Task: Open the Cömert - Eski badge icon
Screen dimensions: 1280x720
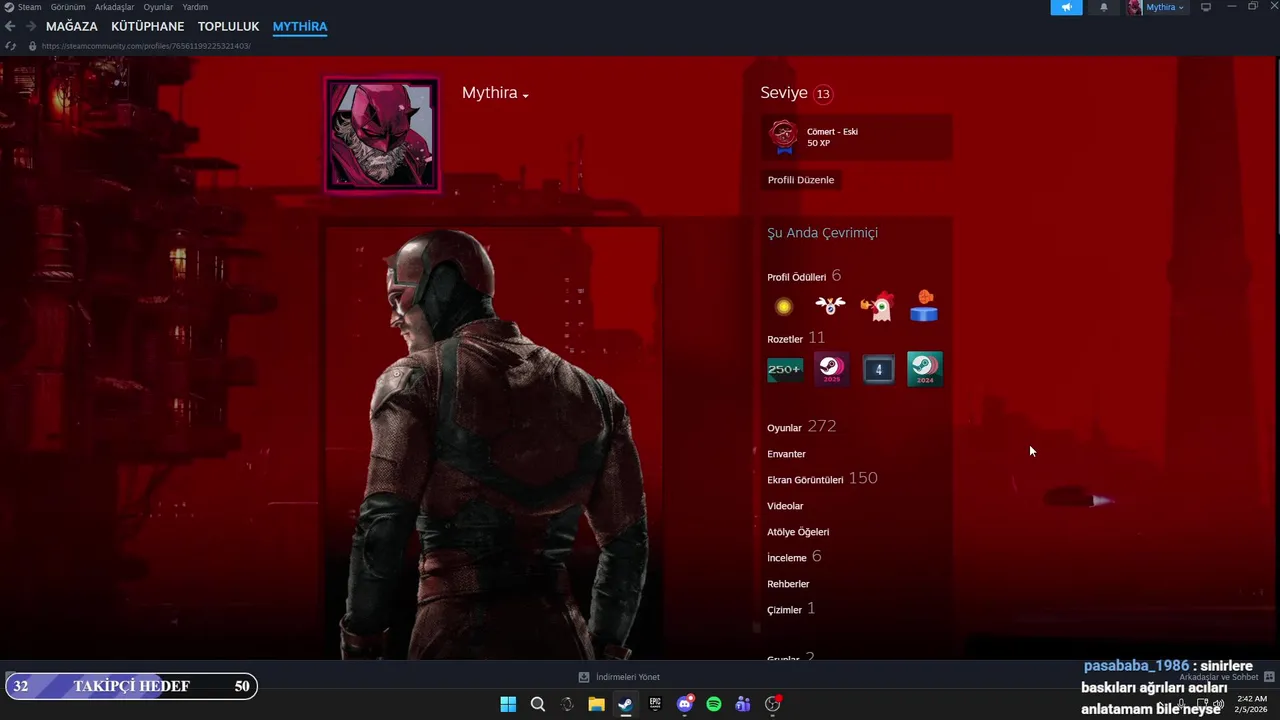Action: [x=784, y=137]
